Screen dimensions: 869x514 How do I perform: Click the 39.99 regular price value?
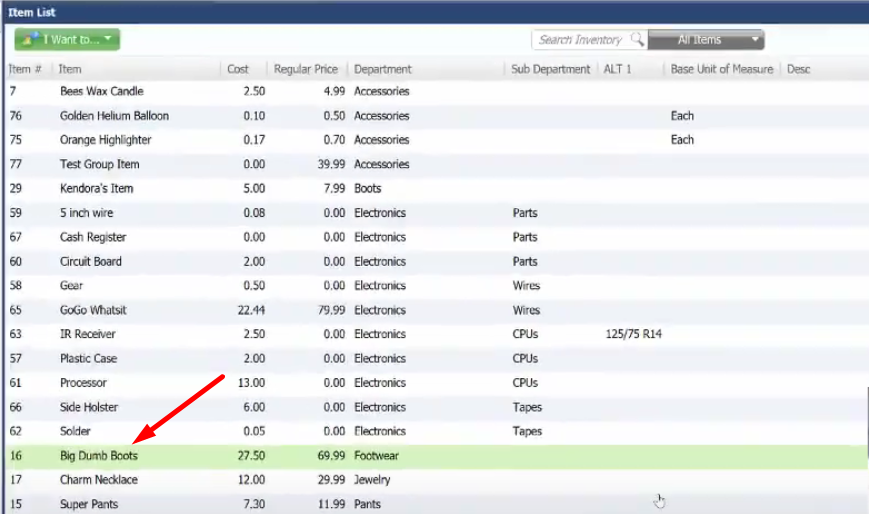[x=331, y=164]
